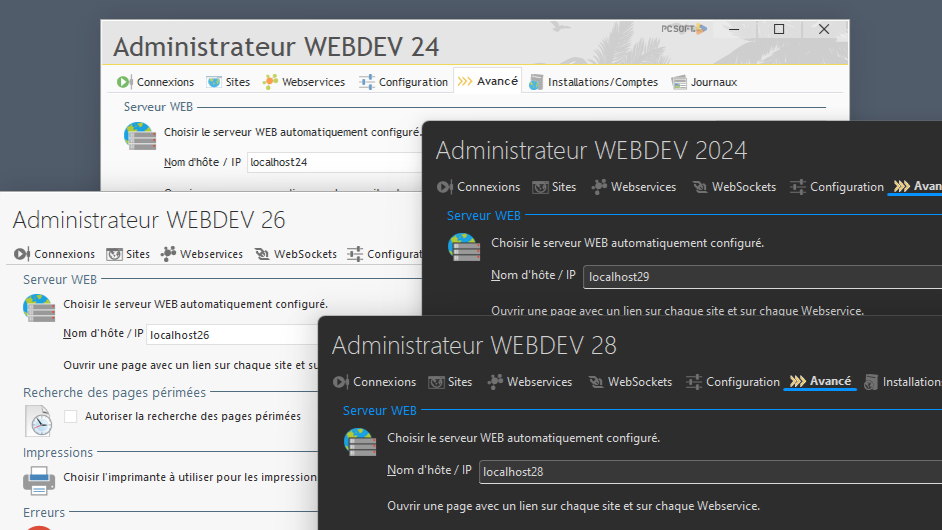Image resolution: width=942 pixels, height=530 pixels.
Task: Focus the localhost26 host name field
Action: (230, 335)
